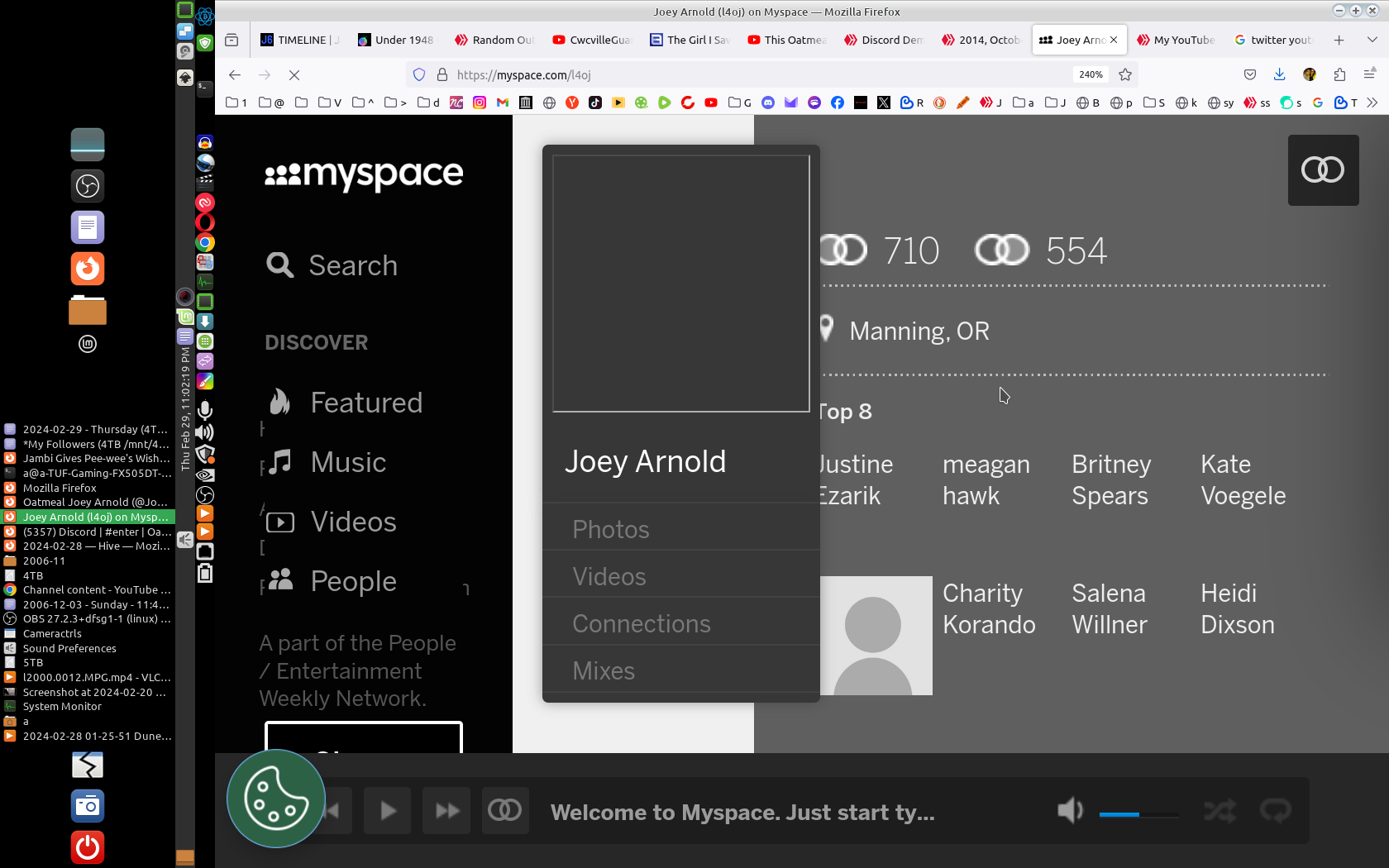Switch to the Discord Dem tab
The image size is (1389, 868).
click(x=884, y=40)
